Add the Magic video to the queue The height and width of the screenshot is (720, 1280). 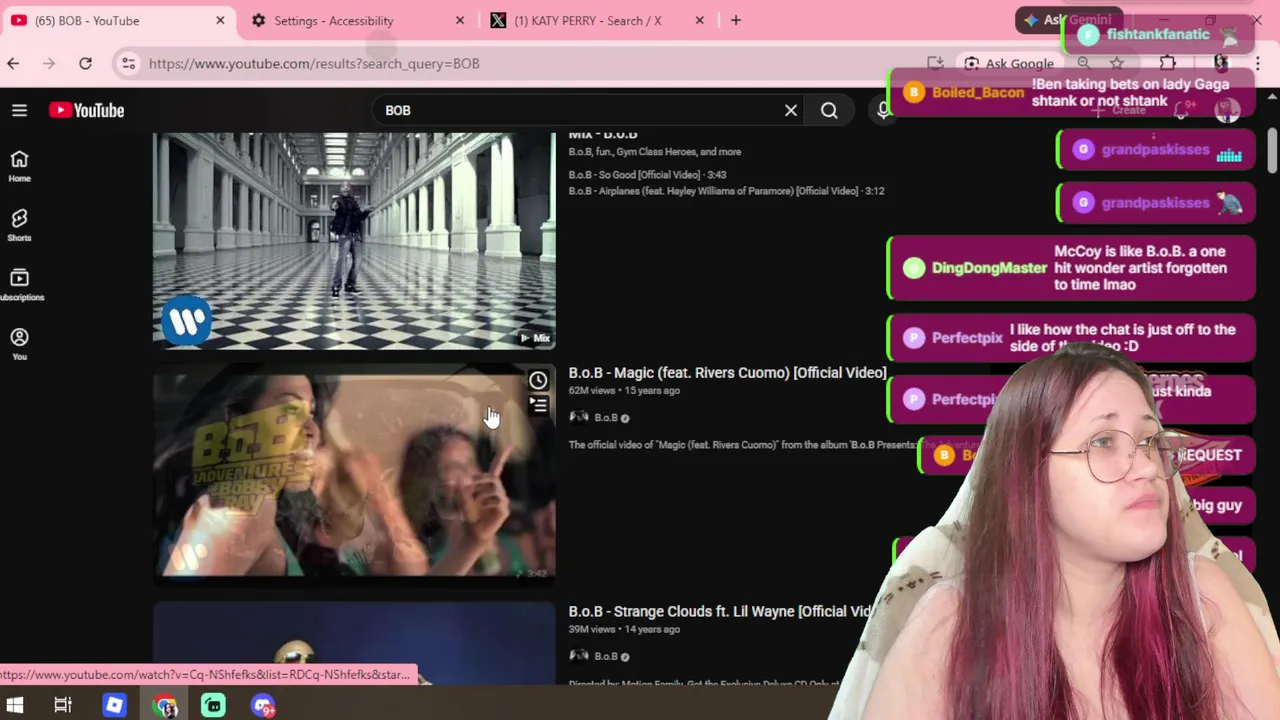538,405
